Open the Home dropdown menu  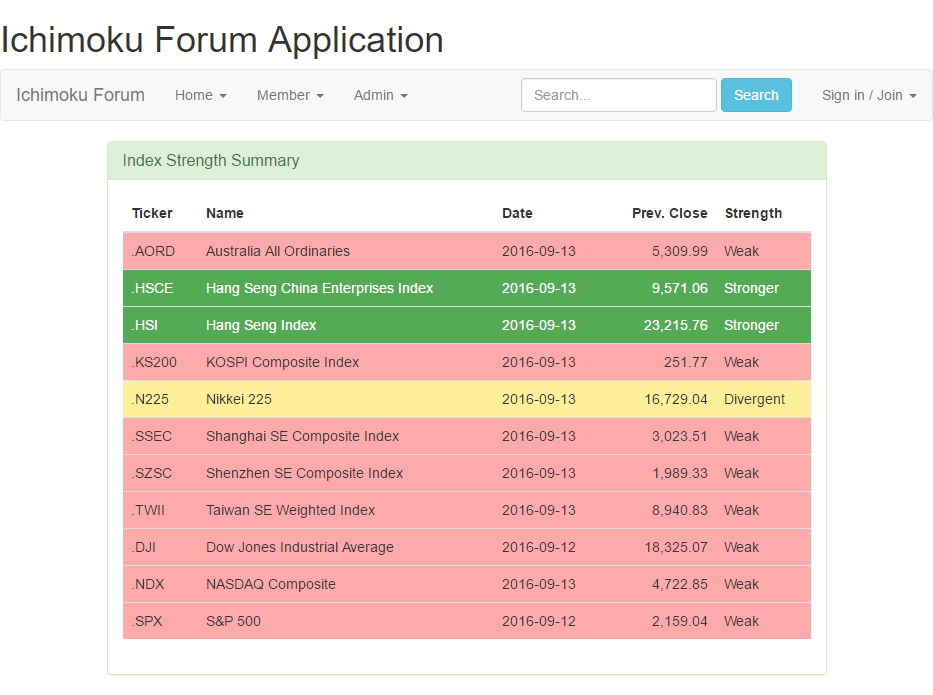pos(200,95)
